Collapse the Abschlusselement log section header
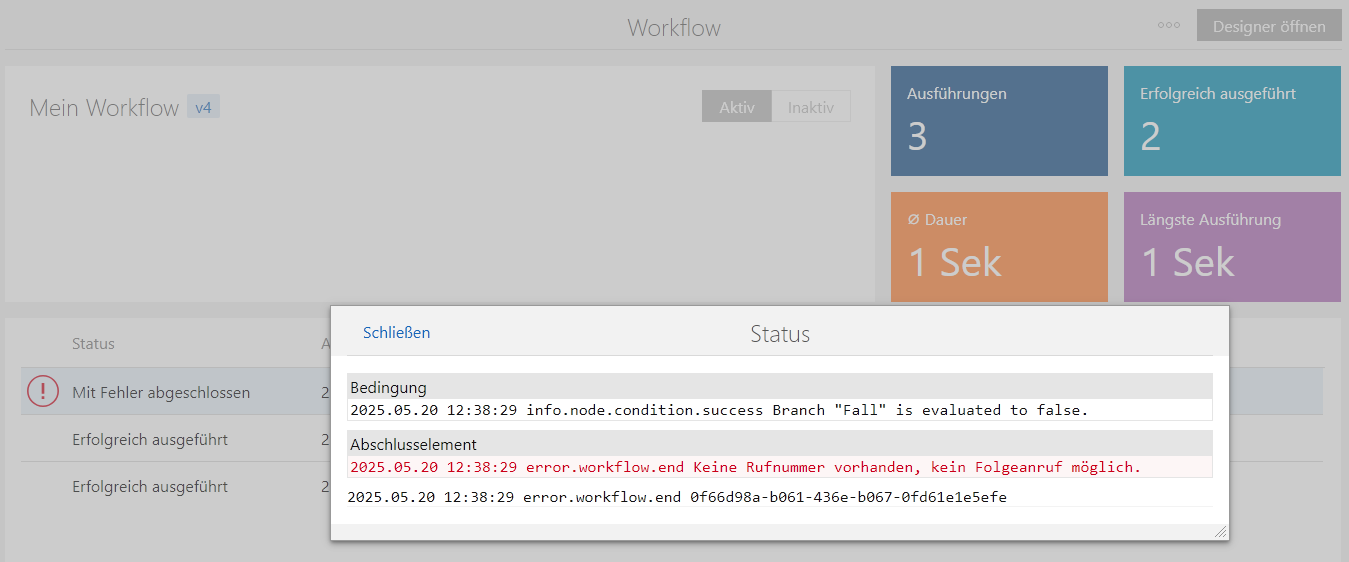This screenshot has width=1349, height=562. (779, 444)
